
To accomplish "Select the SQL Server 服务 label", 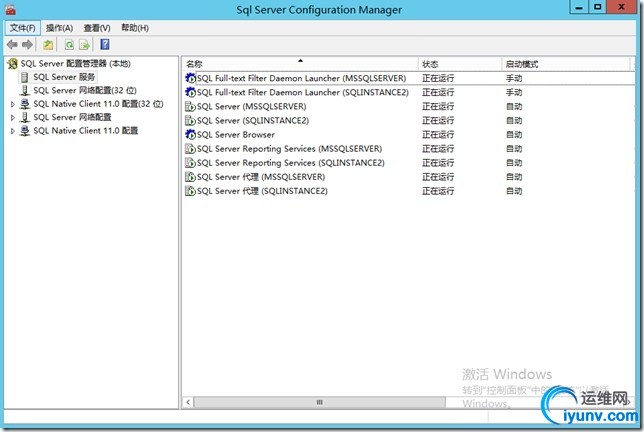I will click(x=64, y=77).
